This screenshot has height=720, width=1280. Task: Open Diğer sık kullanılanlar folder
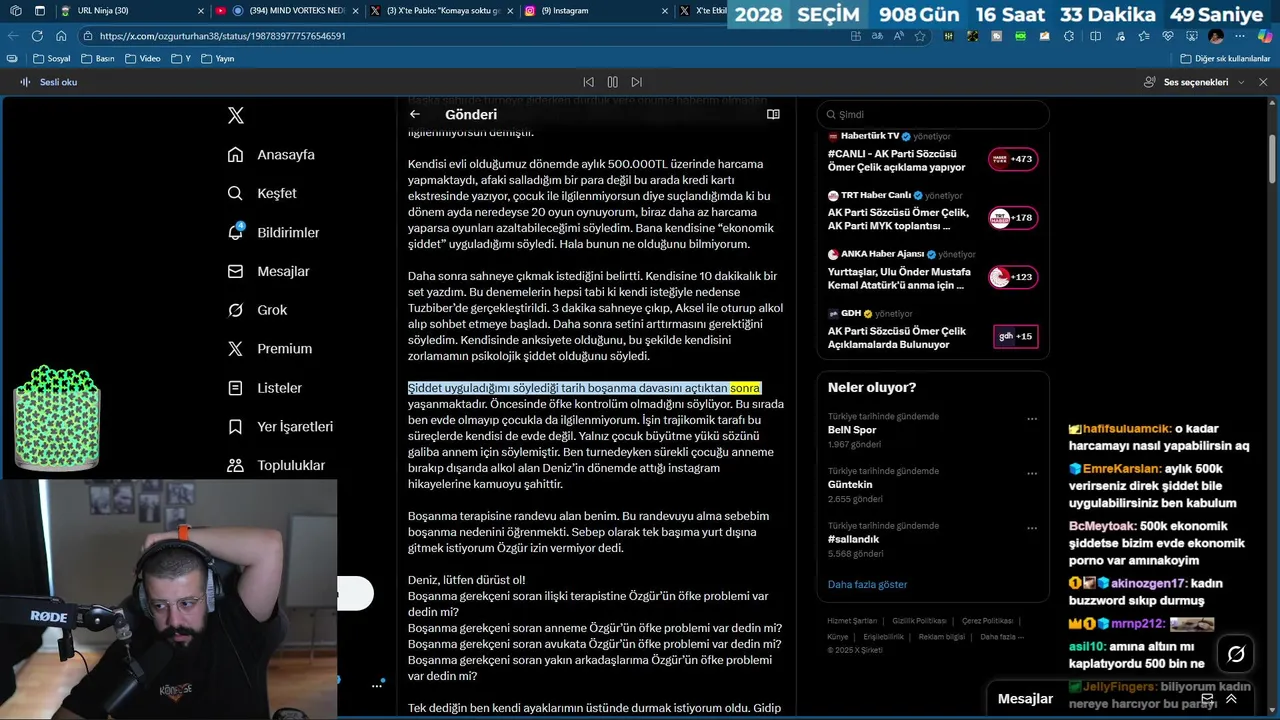1225,59
